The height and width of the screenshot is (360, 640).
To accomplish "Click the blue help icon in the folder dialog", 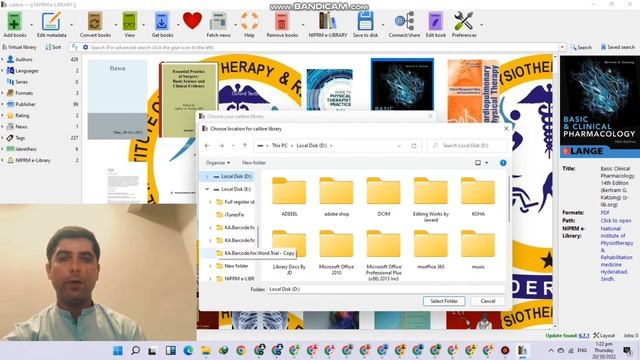I will (x=503, y=162).
